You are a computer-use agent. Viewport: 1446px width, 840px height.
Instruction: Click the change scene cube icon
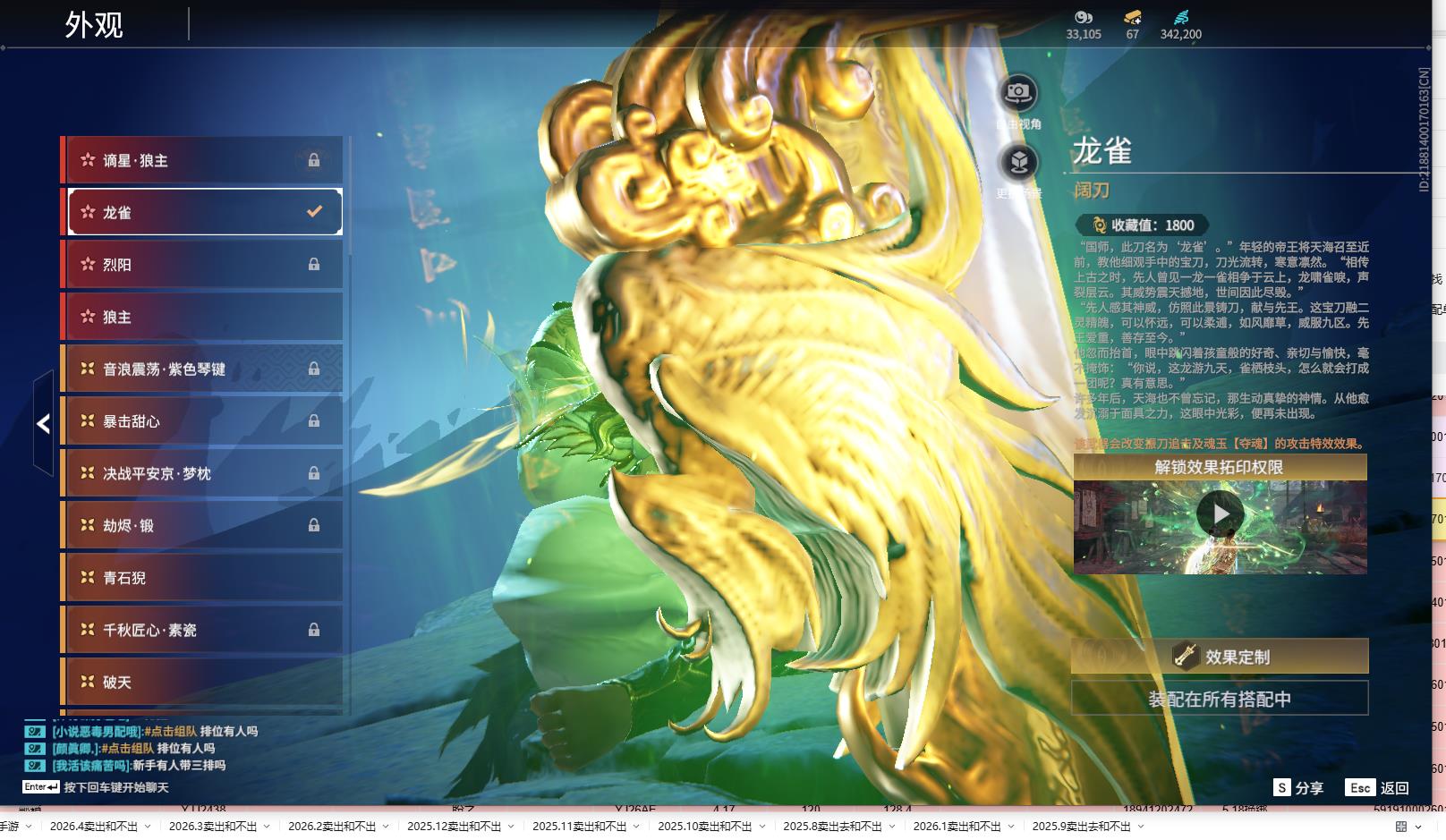pos(1018,162)
